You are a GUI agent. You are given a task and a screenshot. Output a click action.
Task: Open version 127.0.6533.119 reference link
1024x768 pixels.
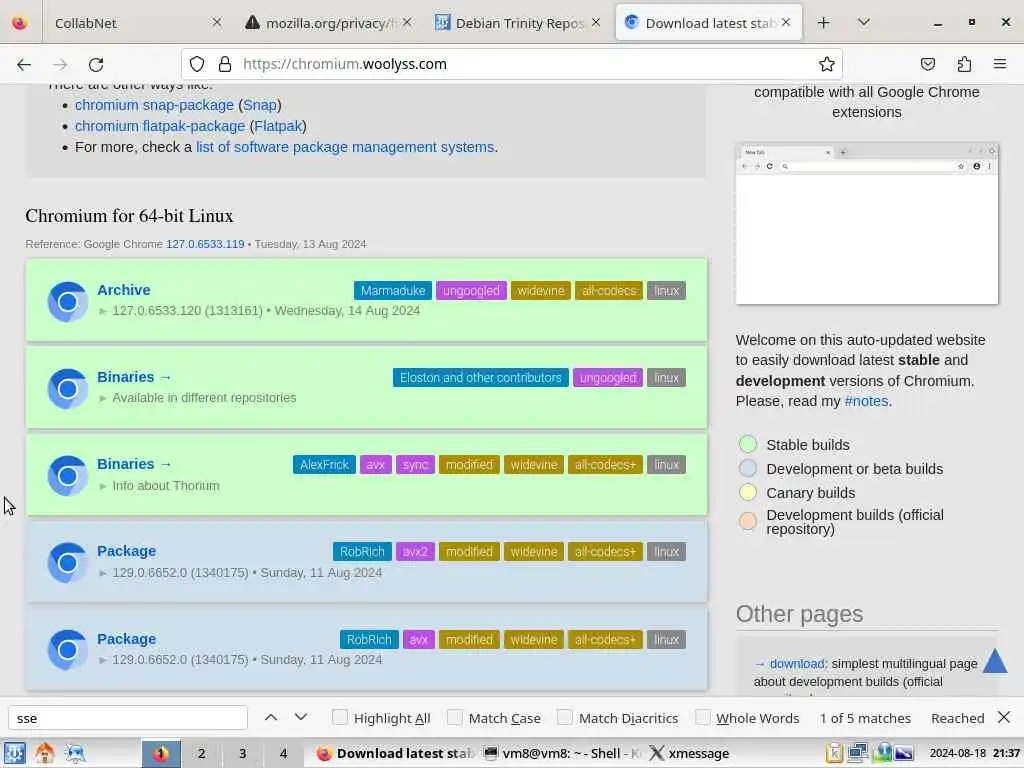coord(205,244)
